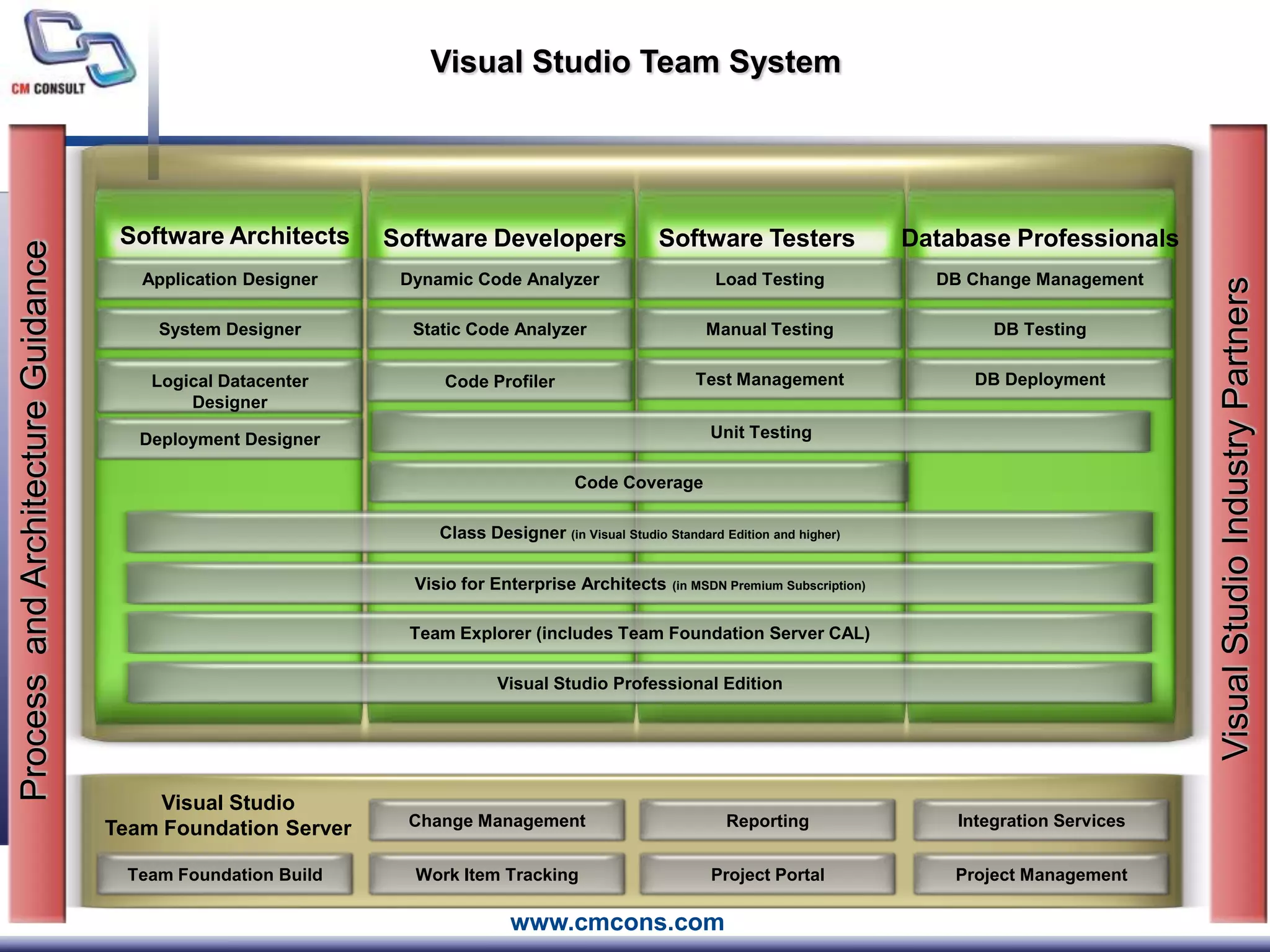Select the Software Architects column header
Viewport: 1270px width, 952px height.
[234, 236]
